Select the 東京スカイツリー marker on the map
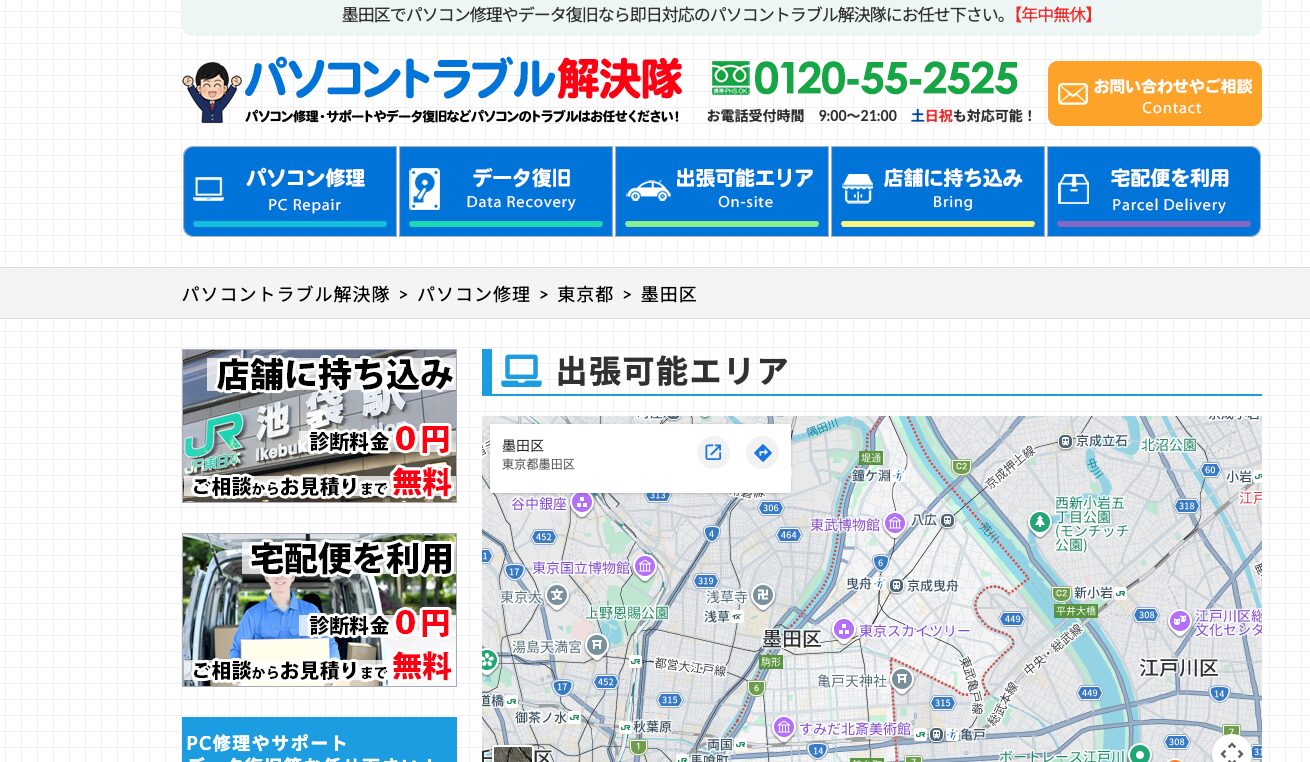Screen dimensions: 1310x762 pyautogui.click(x=845, y=630)
